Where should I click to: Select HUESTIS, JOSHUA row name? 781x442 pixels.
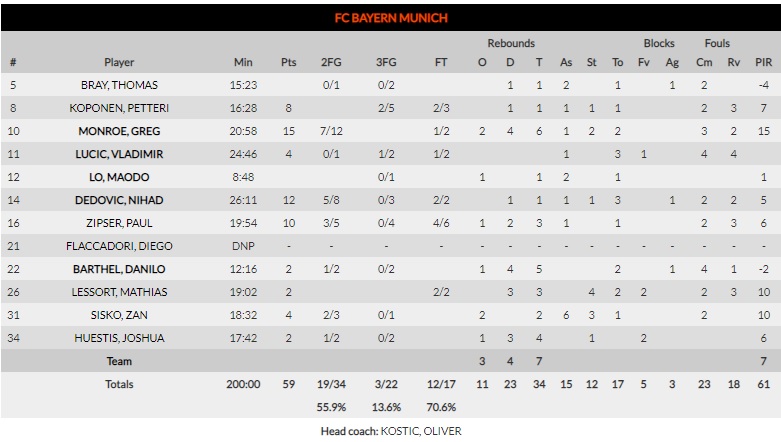(119, 338)
